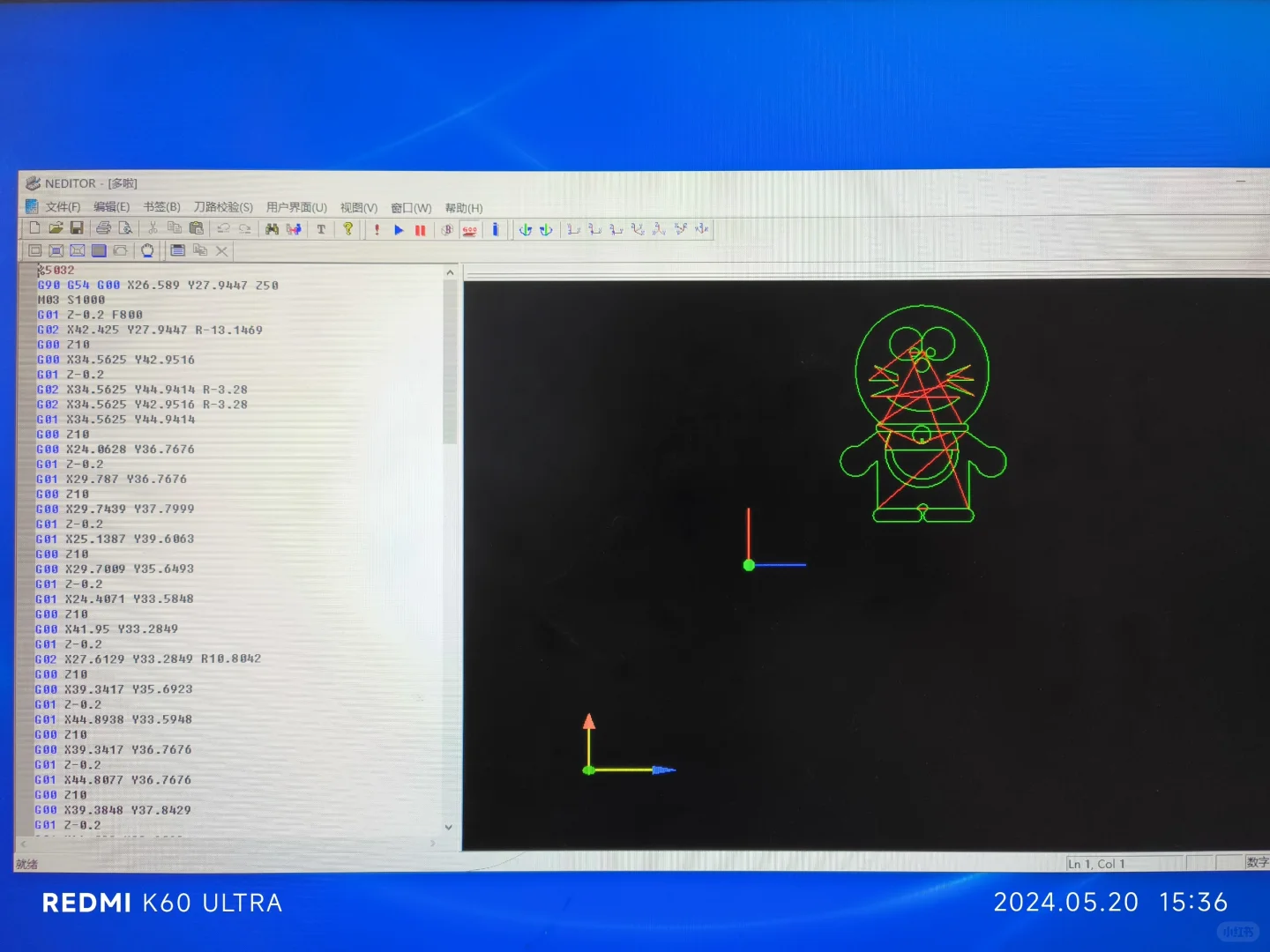Click the code line "G01 Z-0.2 F800"
Image resolution: width=1270 pixels, height=952 pixels.
(x=90, y=315)
